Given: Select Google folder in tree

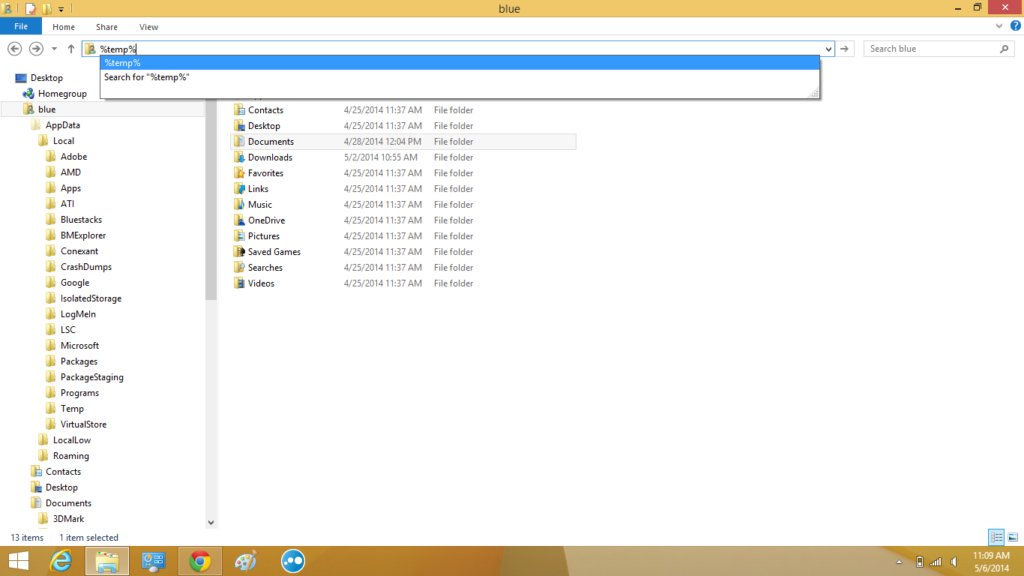Looking at the screenshot, I should point(75,283).
